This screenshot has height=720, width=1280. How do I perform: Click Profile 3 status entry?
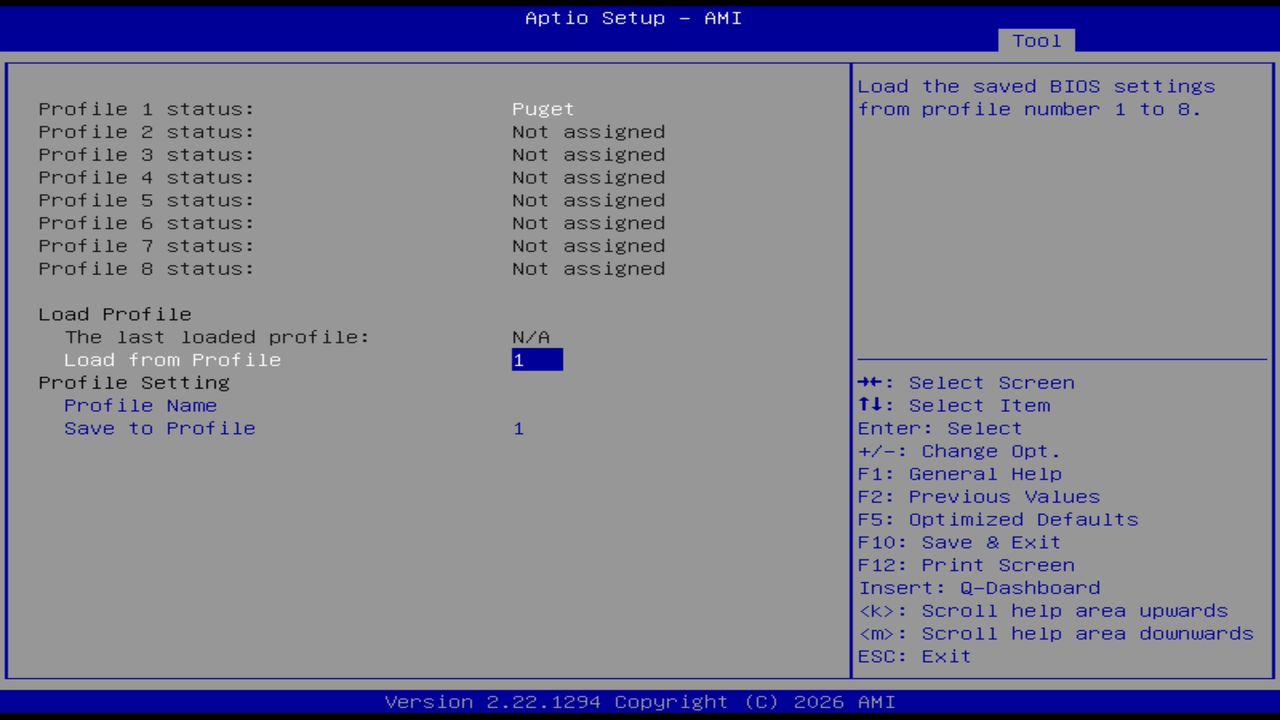pos(145,154)
